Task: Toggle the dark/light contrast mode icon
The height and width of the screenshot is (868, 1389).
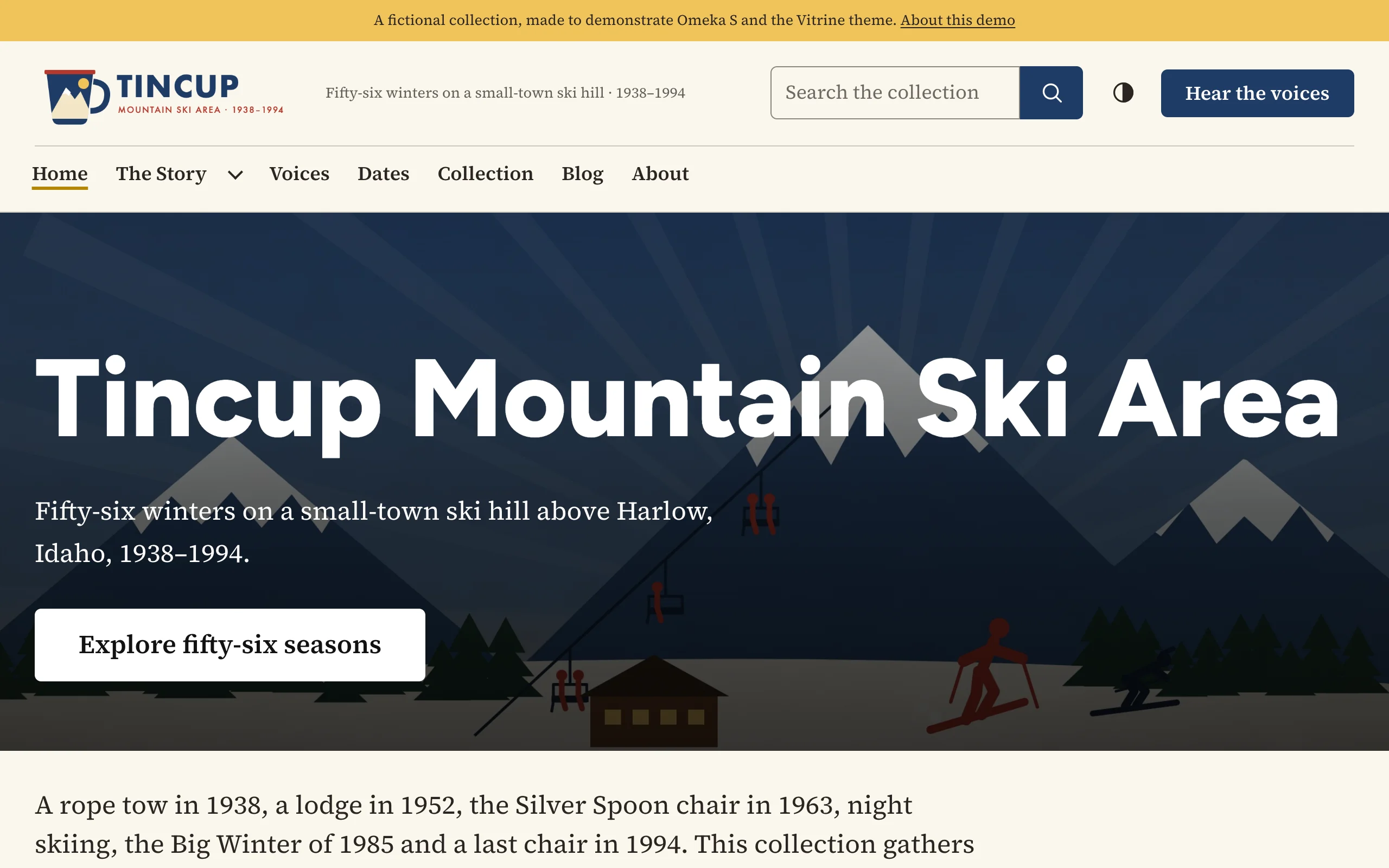Action: [1123, 92]
